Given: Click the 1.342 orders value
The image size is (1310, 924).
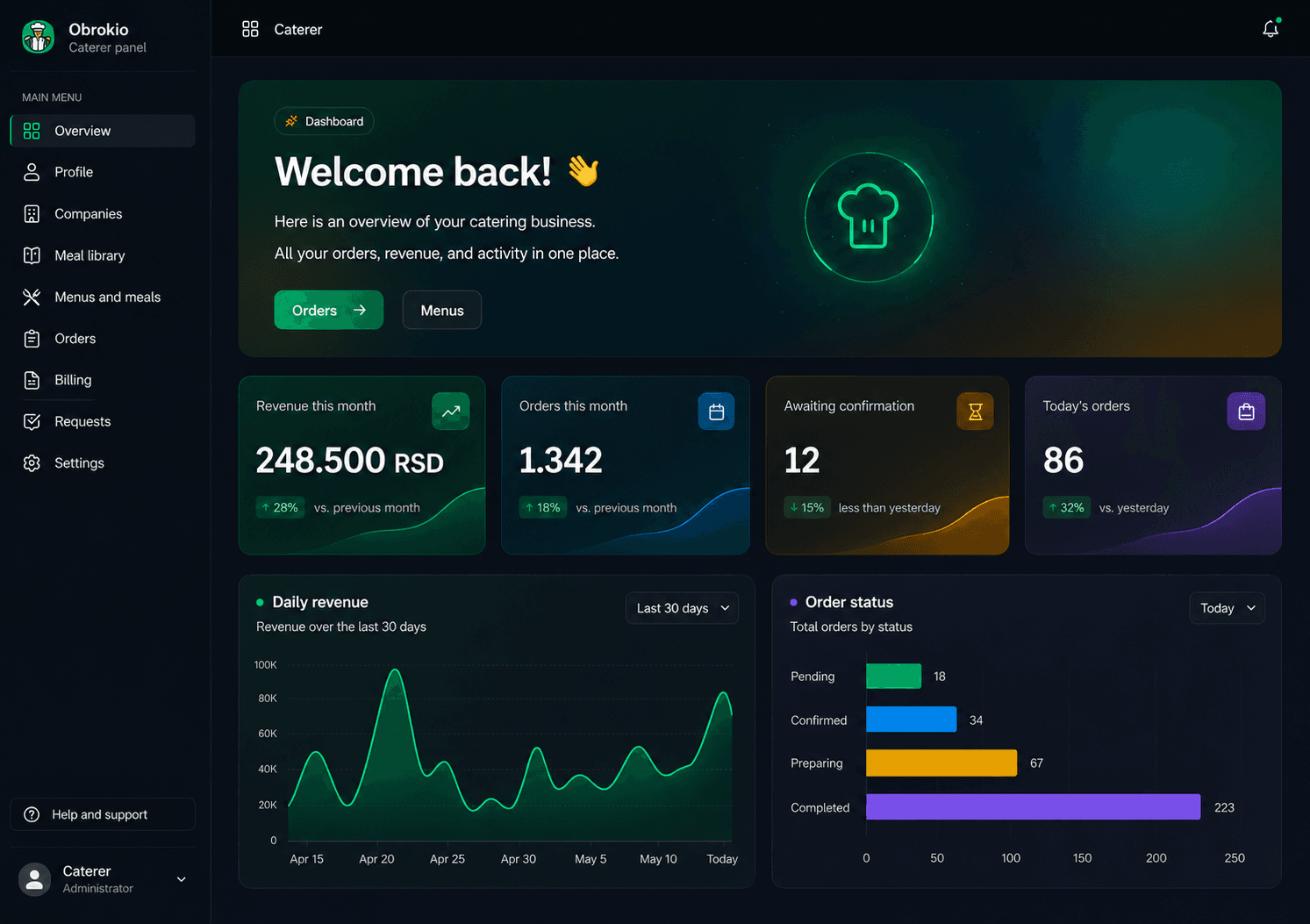Looking at the screenshot, I should (561, 460).
